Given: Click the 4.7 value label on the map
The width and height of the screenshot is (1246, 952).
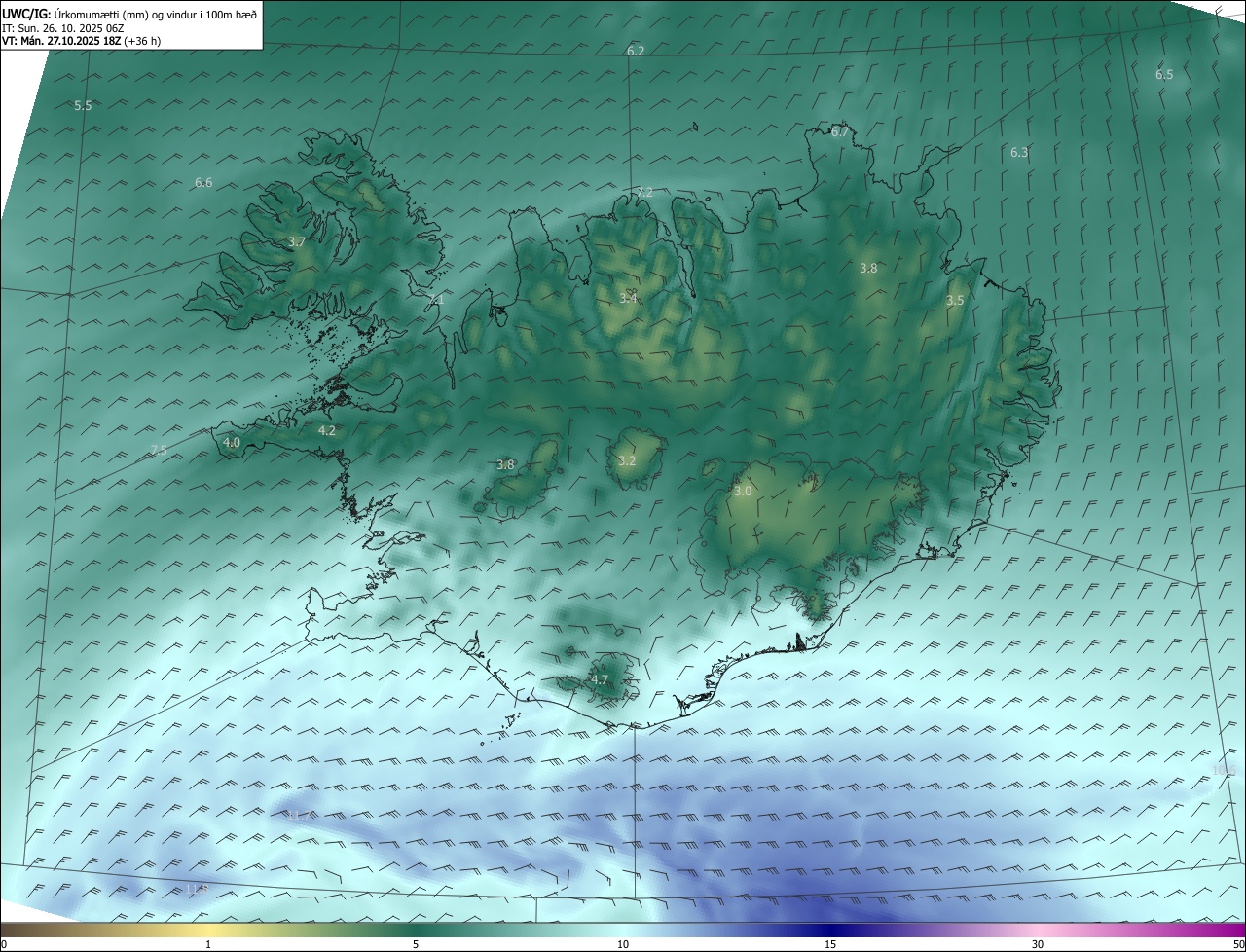Looking at the screenshot, I should pos(600,679).
